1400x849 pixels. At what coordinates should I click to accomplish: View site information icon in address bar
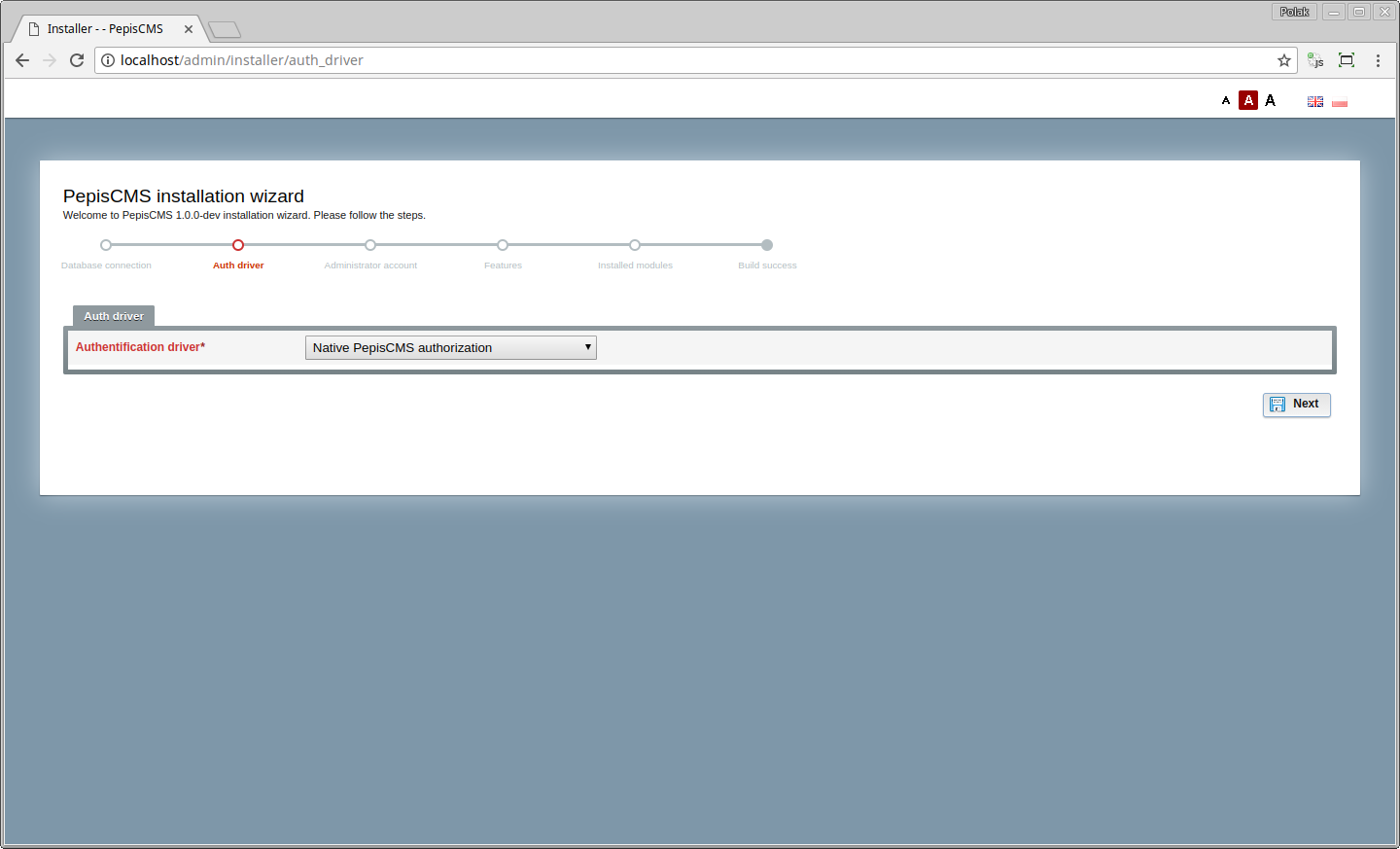coord(108,60)
